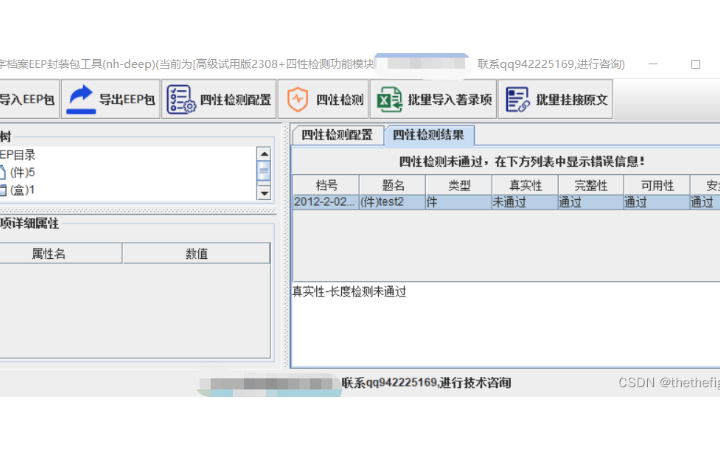Click the 可用性 column header
Viewport: 720px width, 450px height.
[657, 185]
